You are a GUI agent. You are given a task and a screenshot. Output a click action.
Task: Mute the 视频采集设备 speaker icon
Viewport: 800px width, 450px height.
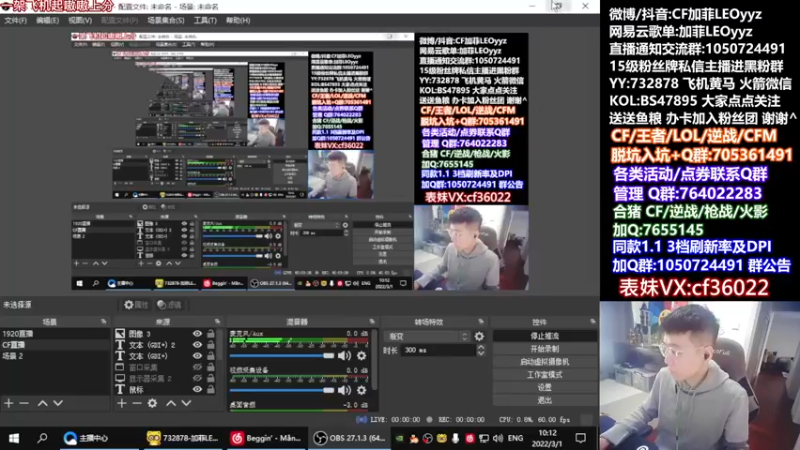coord(344,390)
